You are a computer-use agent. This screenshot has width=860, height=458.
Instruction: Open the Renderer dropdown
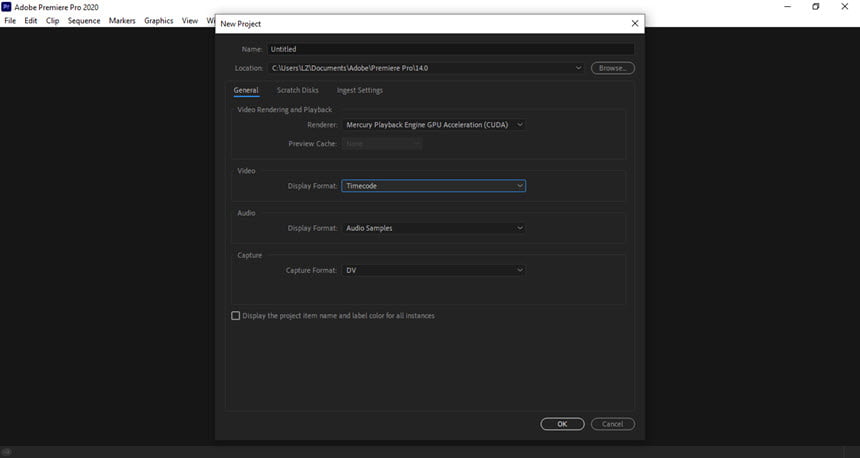pos(433,125)
